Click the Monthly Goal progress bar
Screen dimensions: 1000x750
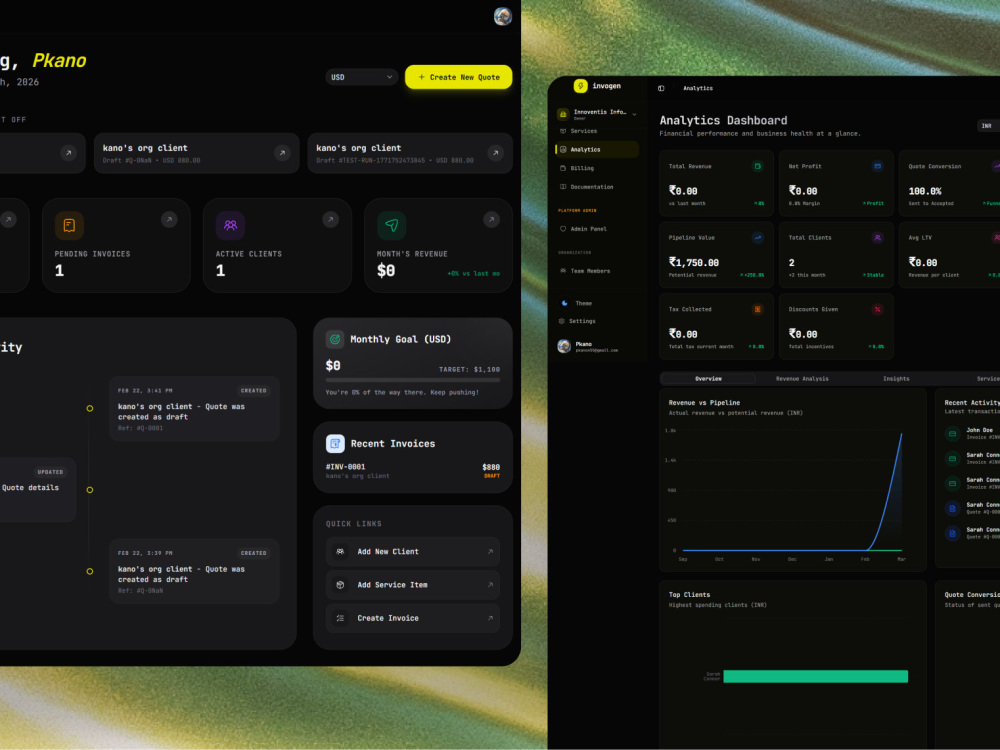pos(413,380)
